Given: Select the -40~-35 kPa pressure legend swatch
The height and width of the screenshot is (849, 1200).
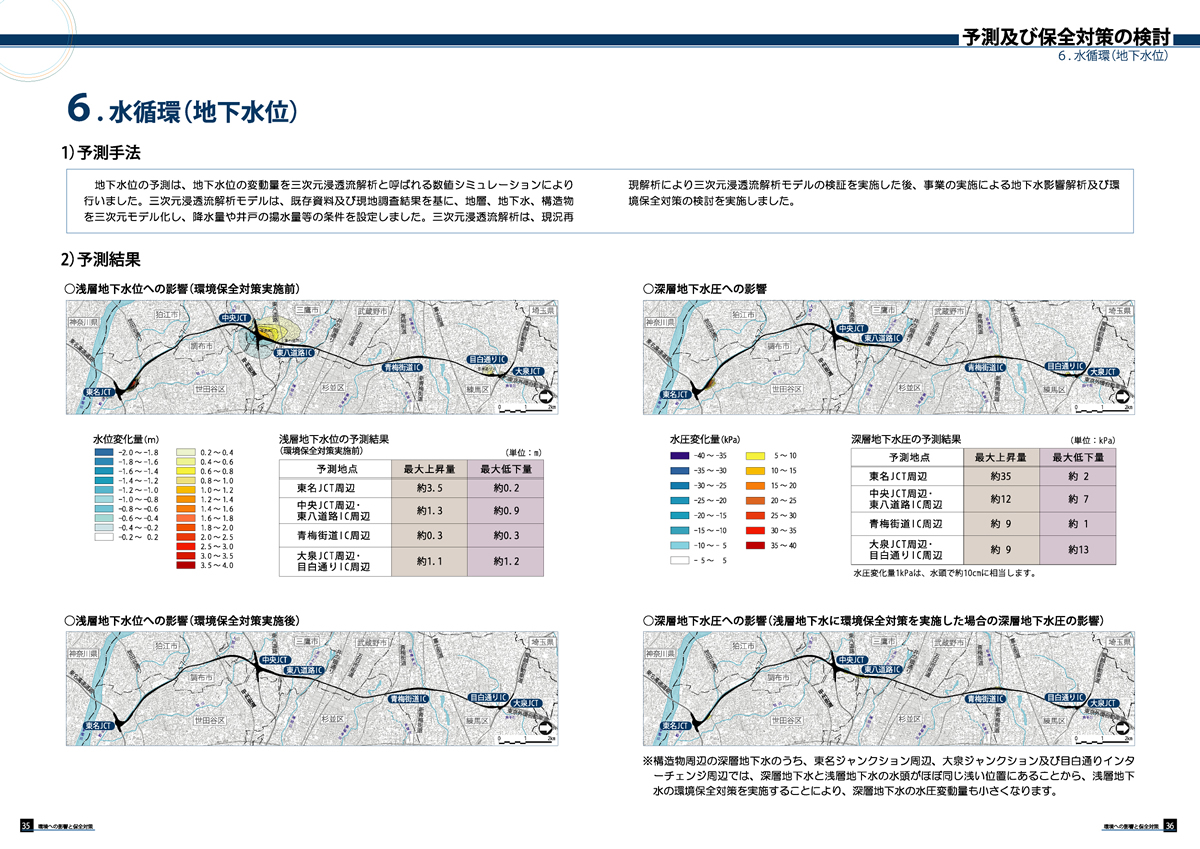Looking at the screenshot, I should pyautogui.click(x=678, y=455).
